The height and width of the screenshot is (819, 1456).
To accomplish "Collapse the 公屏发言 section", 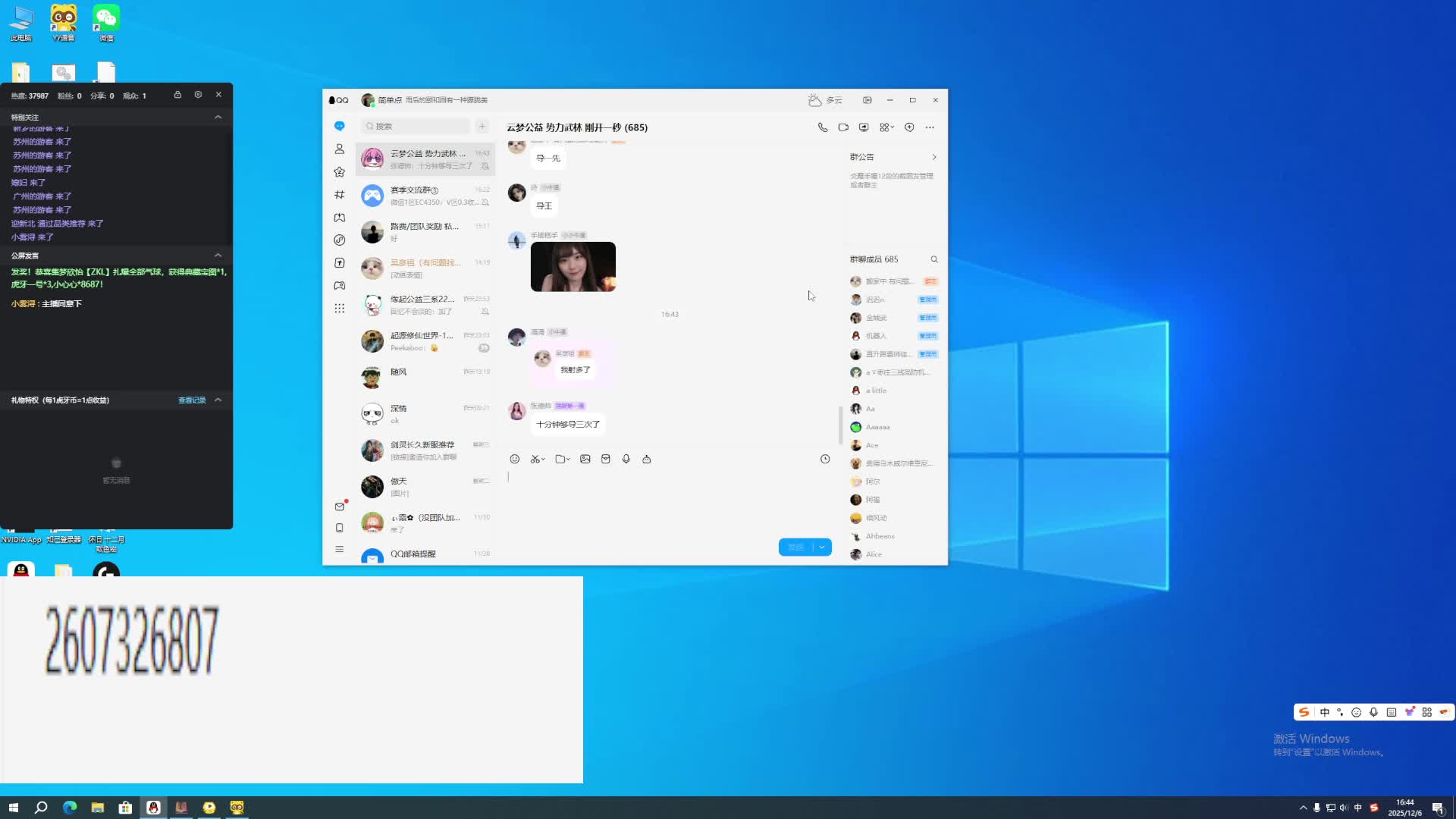I will pyautogui.click(x=218, y=256).
